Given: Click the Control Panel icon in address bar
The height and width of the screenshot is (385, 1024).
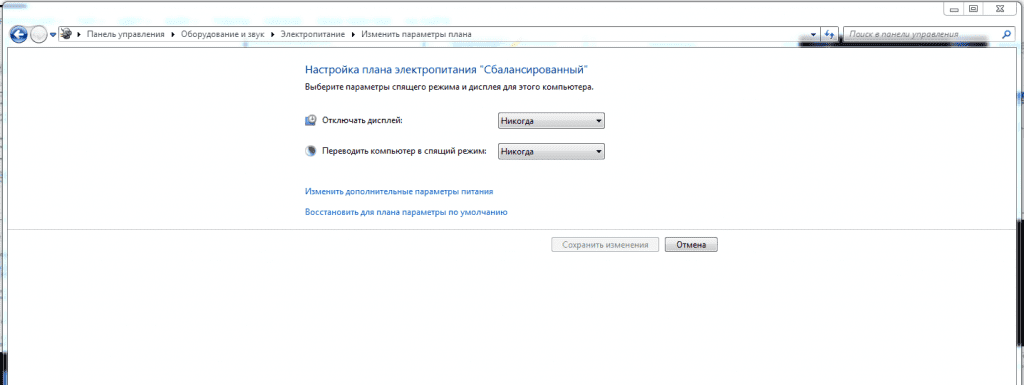Looking at the screenshot, I should coord(67,34).
